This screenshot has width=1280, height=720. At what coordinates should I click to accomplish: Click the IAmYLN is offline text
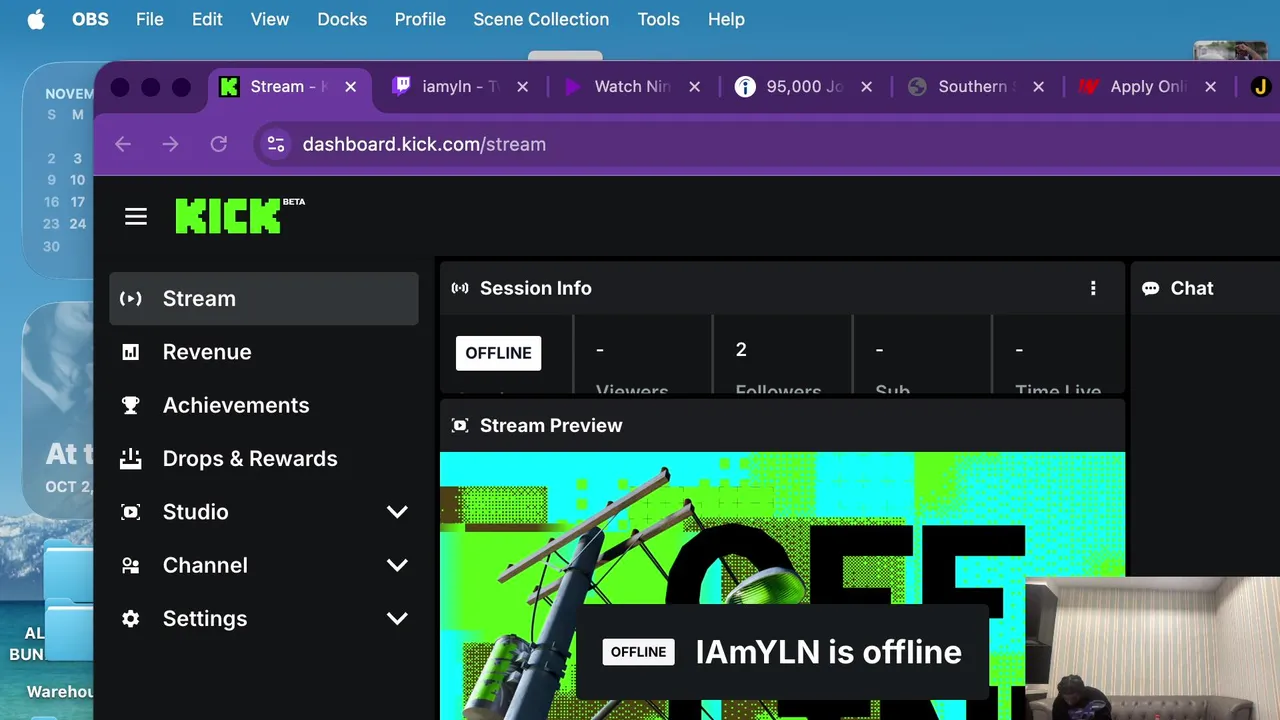pos(829,652)
